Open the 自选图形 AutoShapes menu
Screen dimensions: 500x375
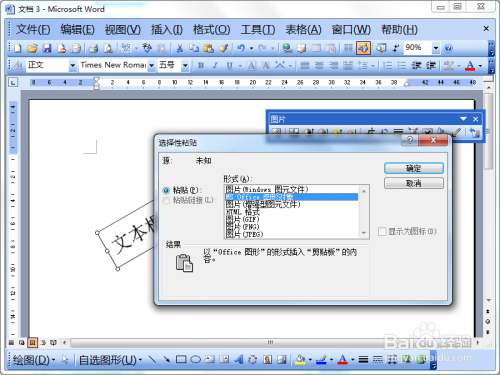(x=110, y=360)
